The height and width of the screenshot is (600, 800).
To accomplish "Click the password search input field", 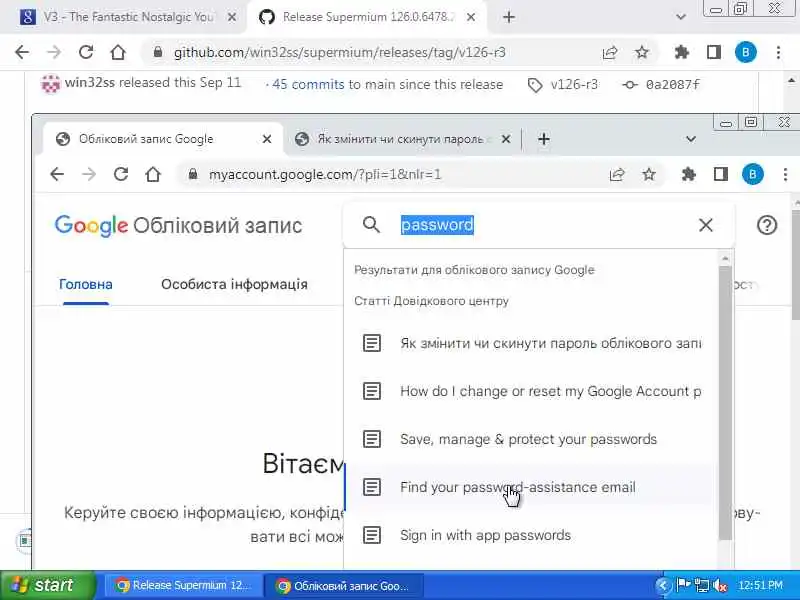I will (541, 225).
